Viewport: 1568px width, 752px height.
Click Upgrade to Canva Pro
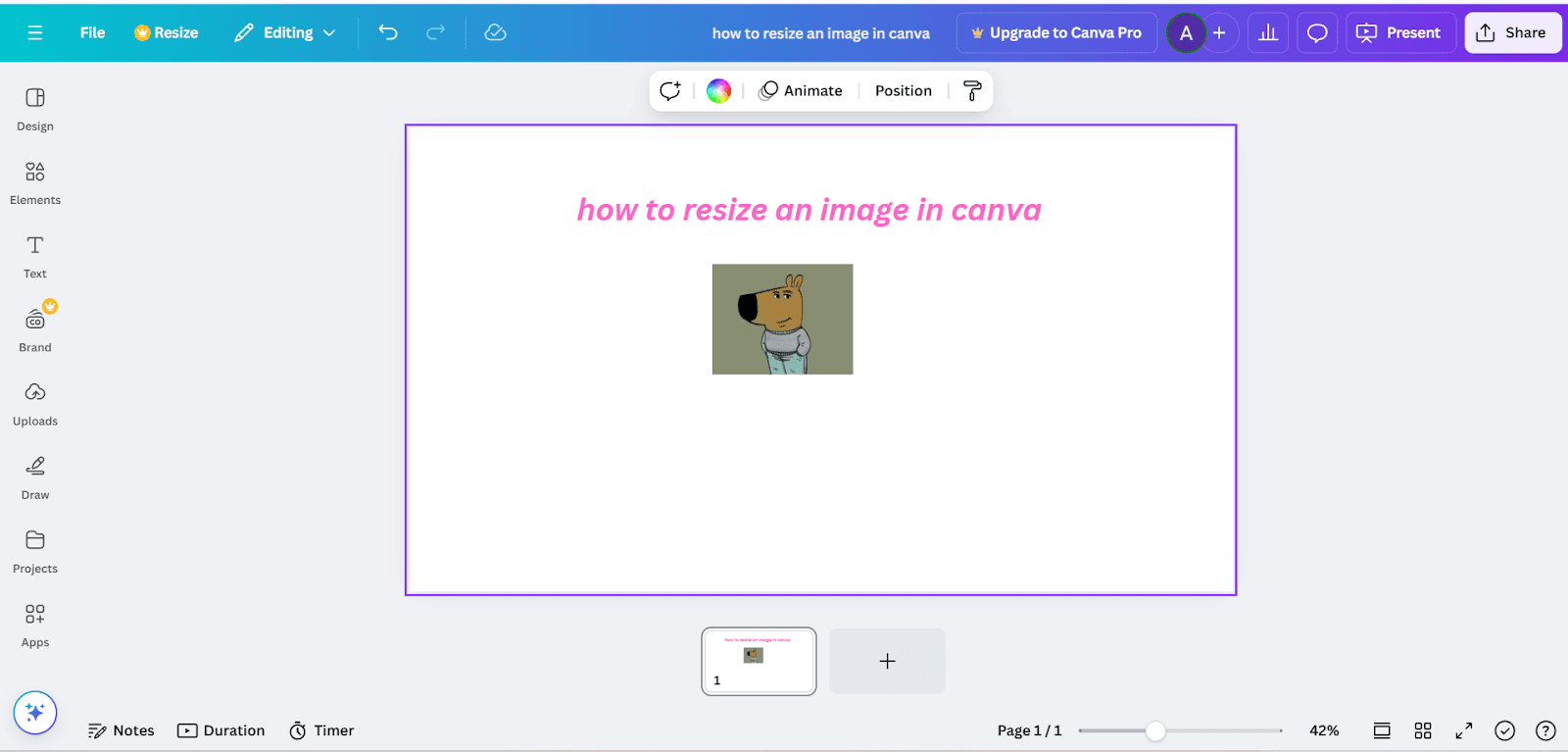[x=1056, y=32]
